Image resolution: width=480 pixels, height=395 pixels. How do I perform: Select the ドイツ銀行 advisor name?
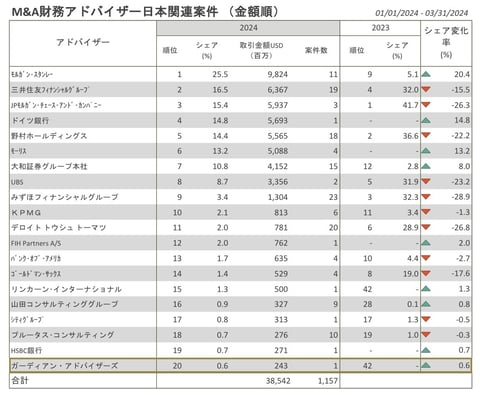coord(30,120)
